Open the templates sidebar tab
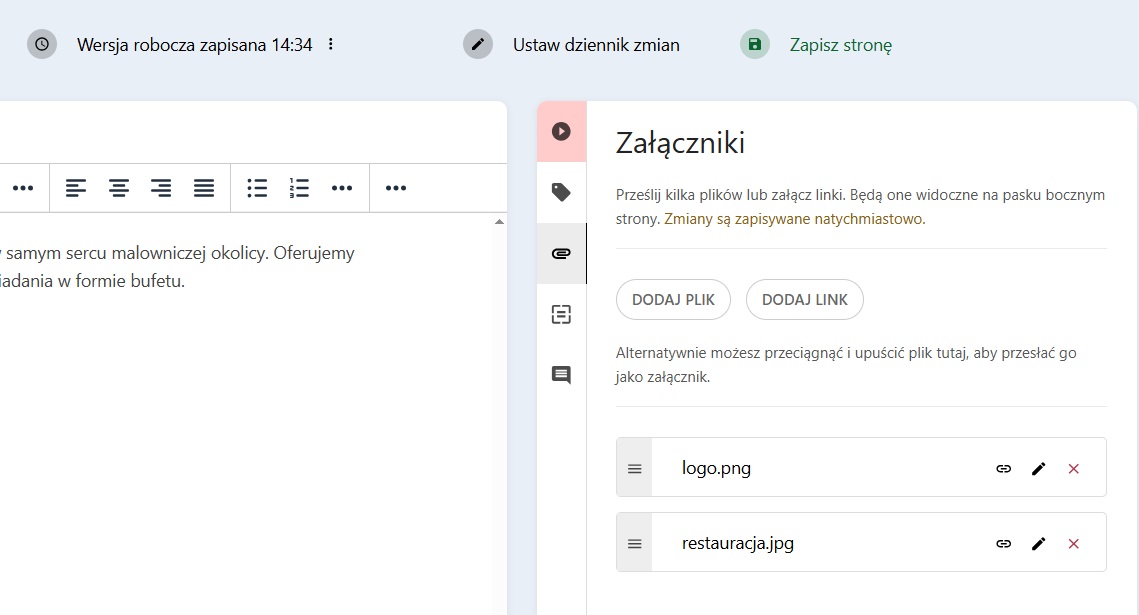The width and height of the screenshot is (1139, 615). [561, 315]
